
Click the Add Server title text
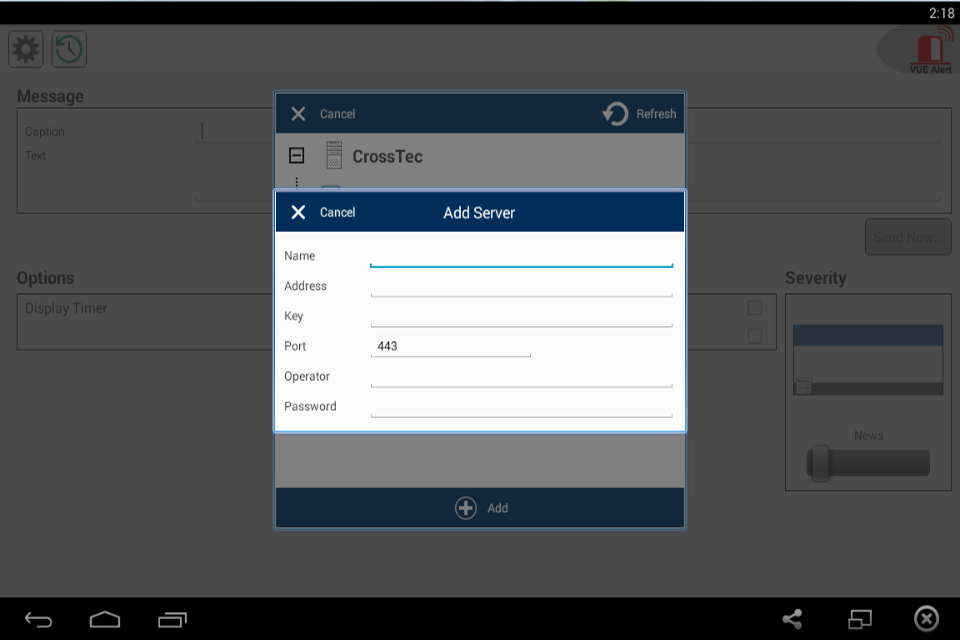click(x=479, y=213)
